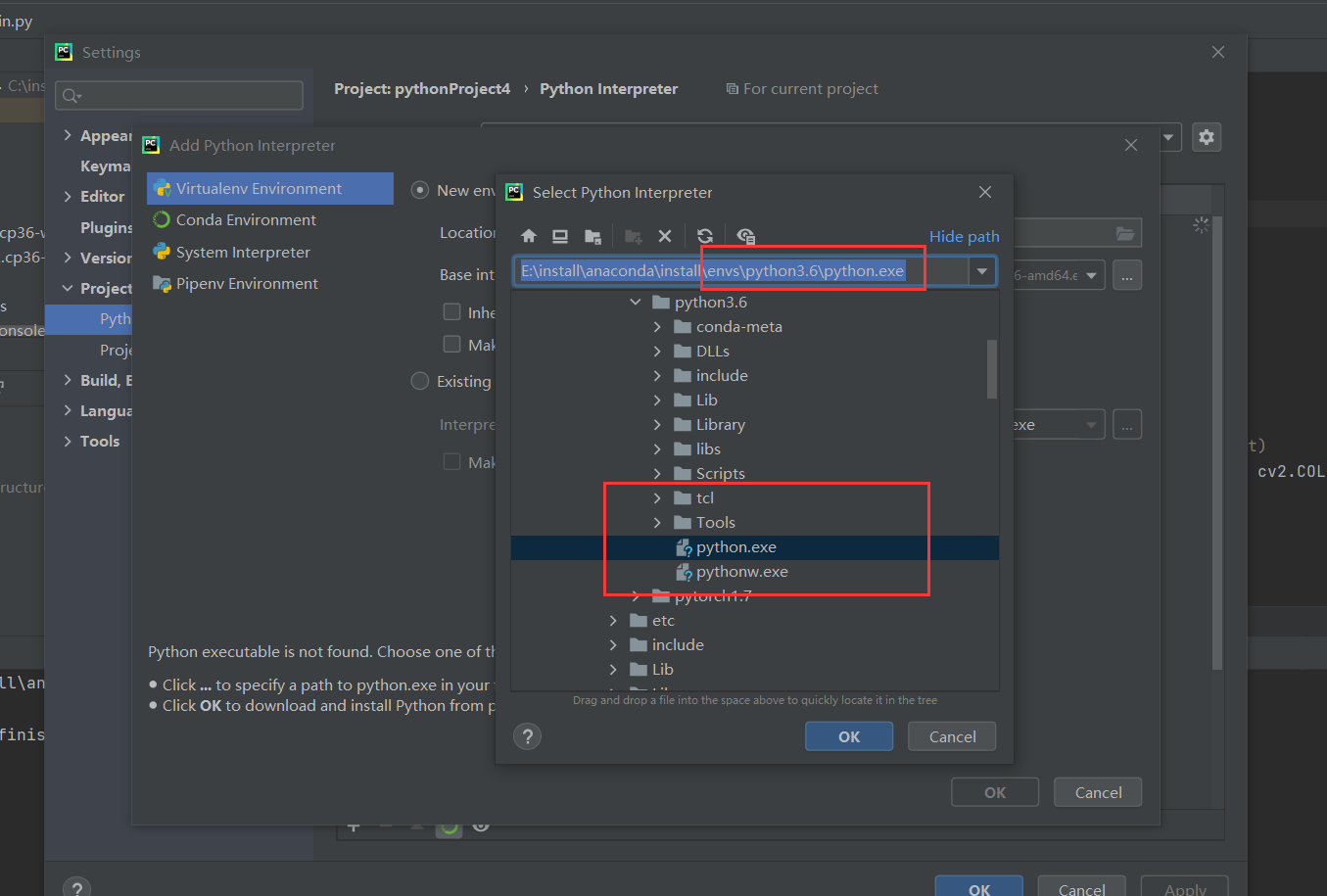
Task: Click OK in Select Python Interpreter dialog
Action: 849,736
